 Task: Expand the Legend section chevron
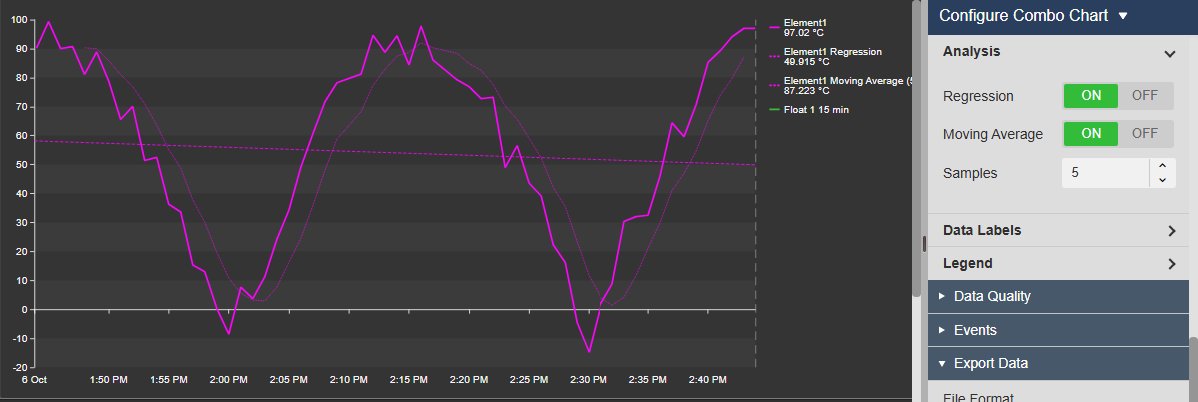coord(1172,264)
